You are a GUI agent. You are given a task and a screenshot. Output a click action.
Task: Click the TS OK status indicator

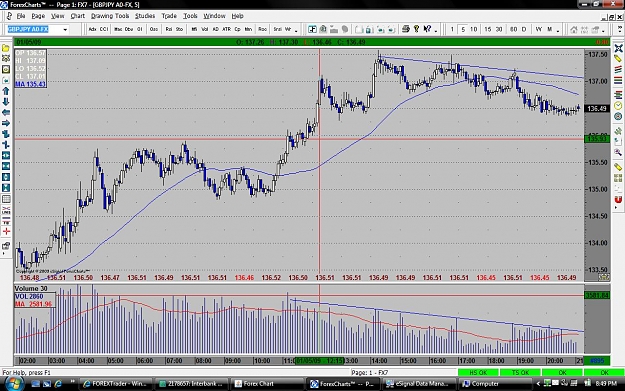(x=520, y=372)
